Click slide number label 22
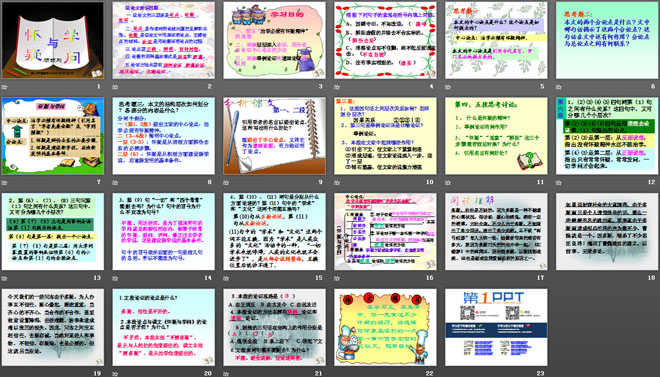The width and height of the screenshot is (660, 377). click(x=429, y=373)
